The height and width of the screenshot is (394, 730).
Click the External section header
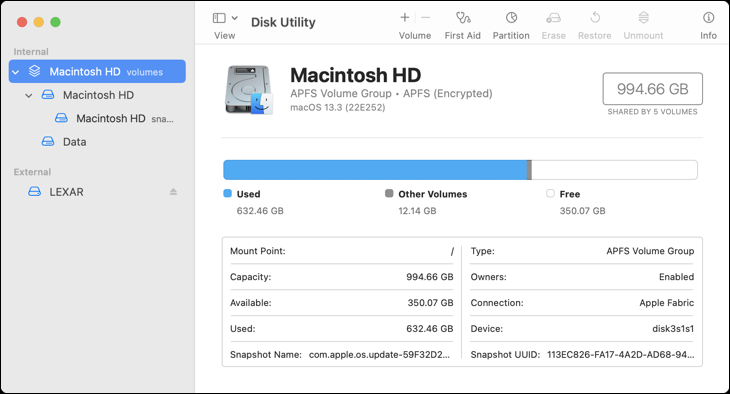click(x=32, y=172)
